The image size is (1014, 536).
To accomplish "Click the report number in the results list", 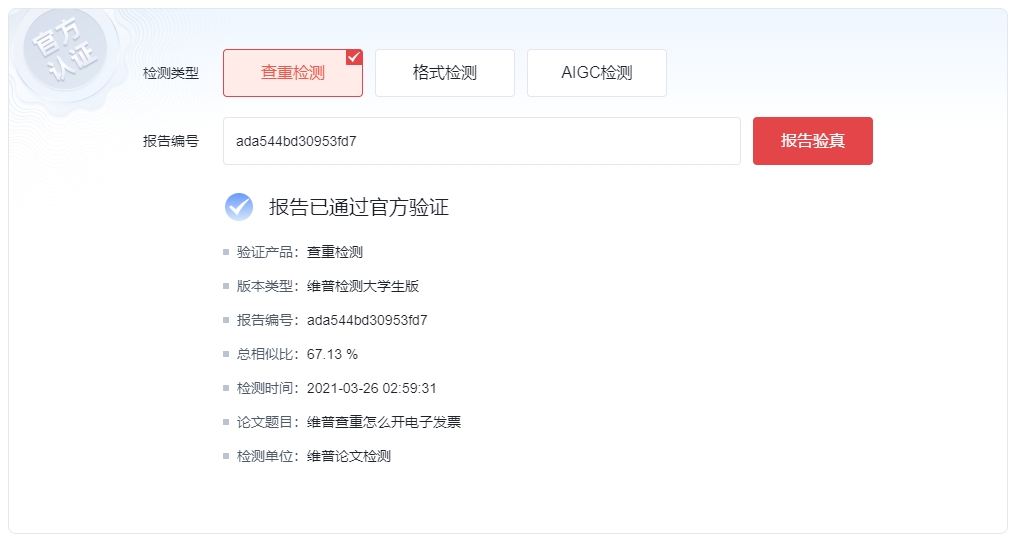I will tap(367, 320).
